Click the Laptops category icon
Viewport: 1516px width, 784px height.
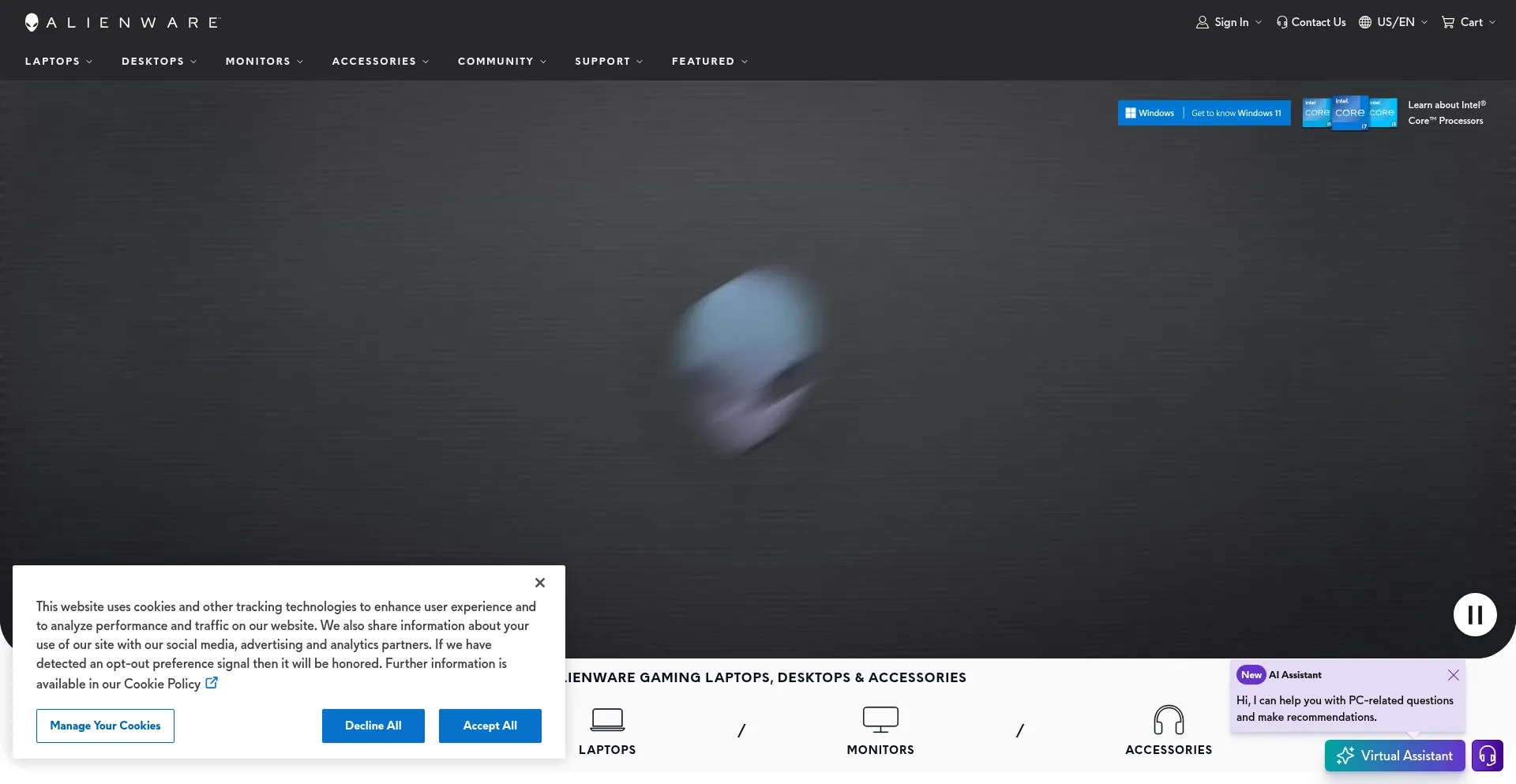607,719
